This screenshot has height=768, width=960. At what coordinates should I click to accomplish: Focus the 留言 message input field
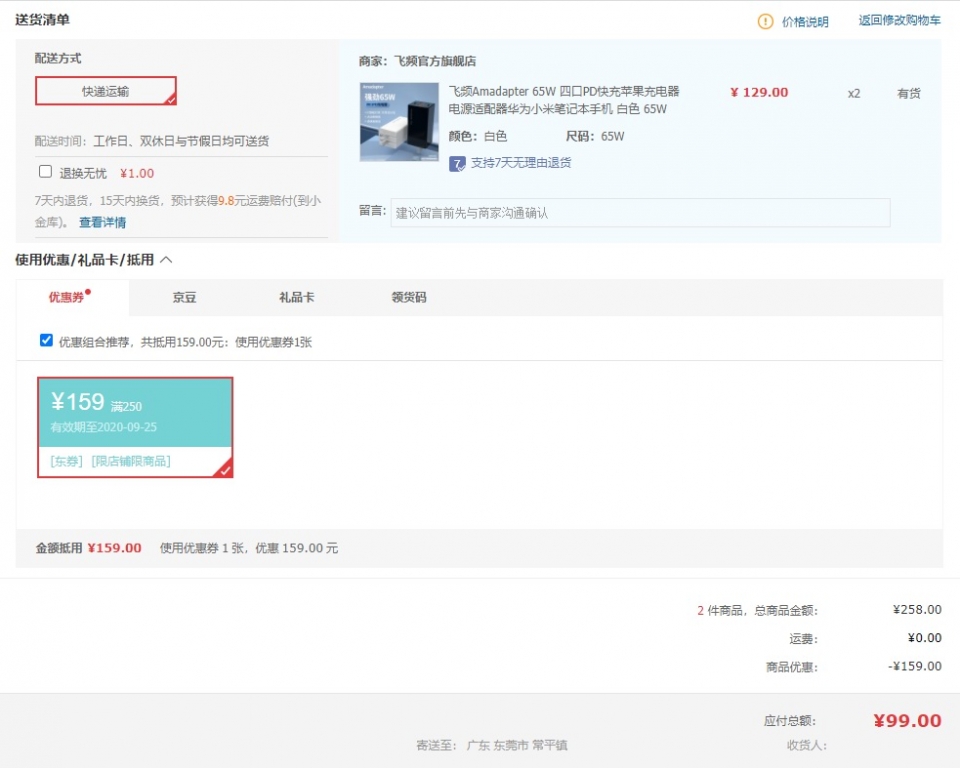point(640,213)
